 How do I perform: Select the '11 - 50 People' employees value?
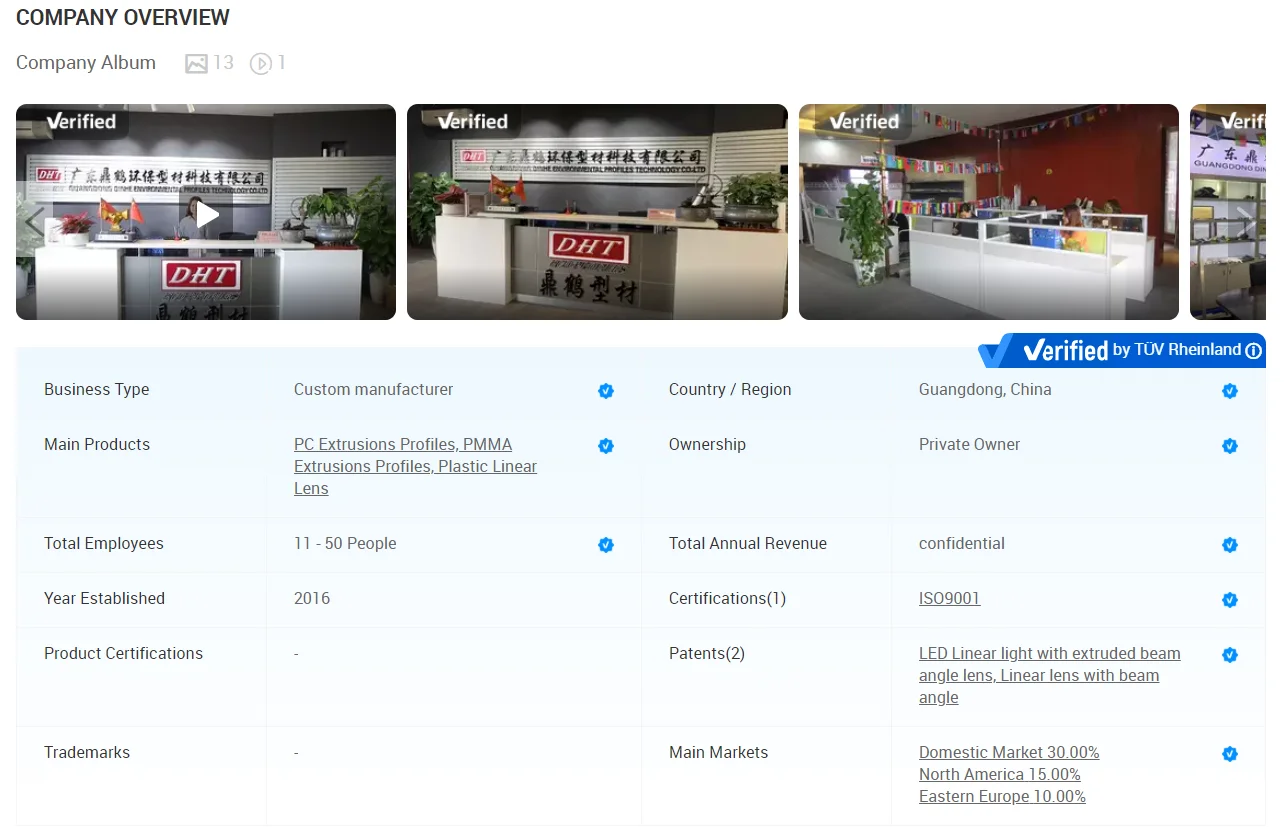(345, 543)
